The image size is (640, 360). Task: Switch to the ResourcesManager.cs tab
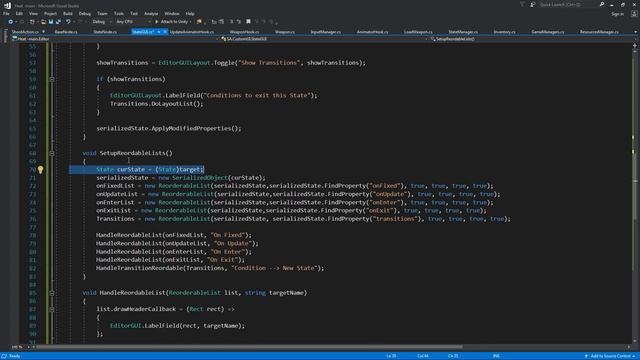pos(599,31)
